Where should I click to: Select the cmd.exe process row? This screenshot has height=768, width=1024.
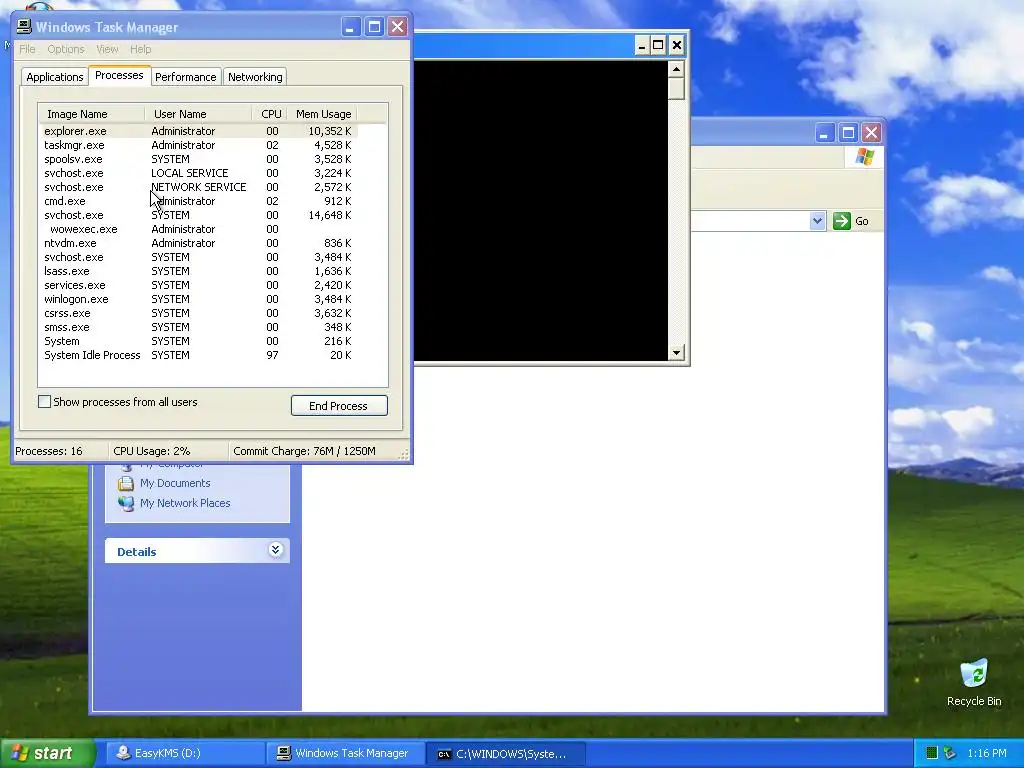pyautogui.click(x=198, y=201)
